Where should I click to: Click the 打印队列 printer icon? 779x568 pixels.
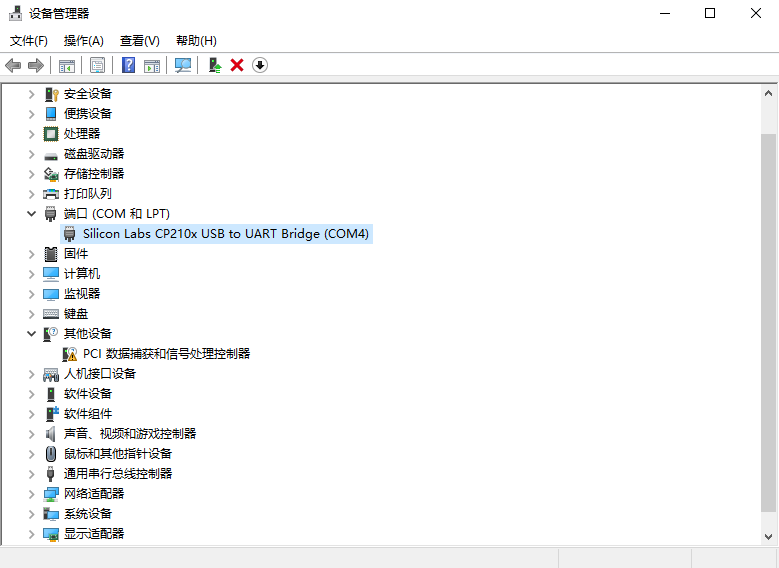click(x=51, y=194)
